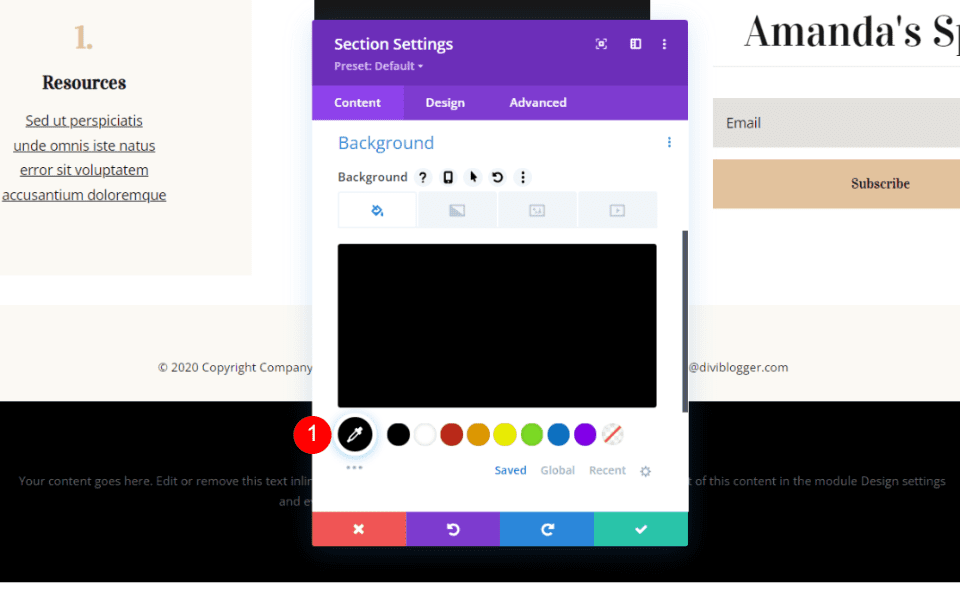The height and width of the screenshot is (590, 960).
Task: Open the Background three-dot options menu
Action: tap(669, 143)
